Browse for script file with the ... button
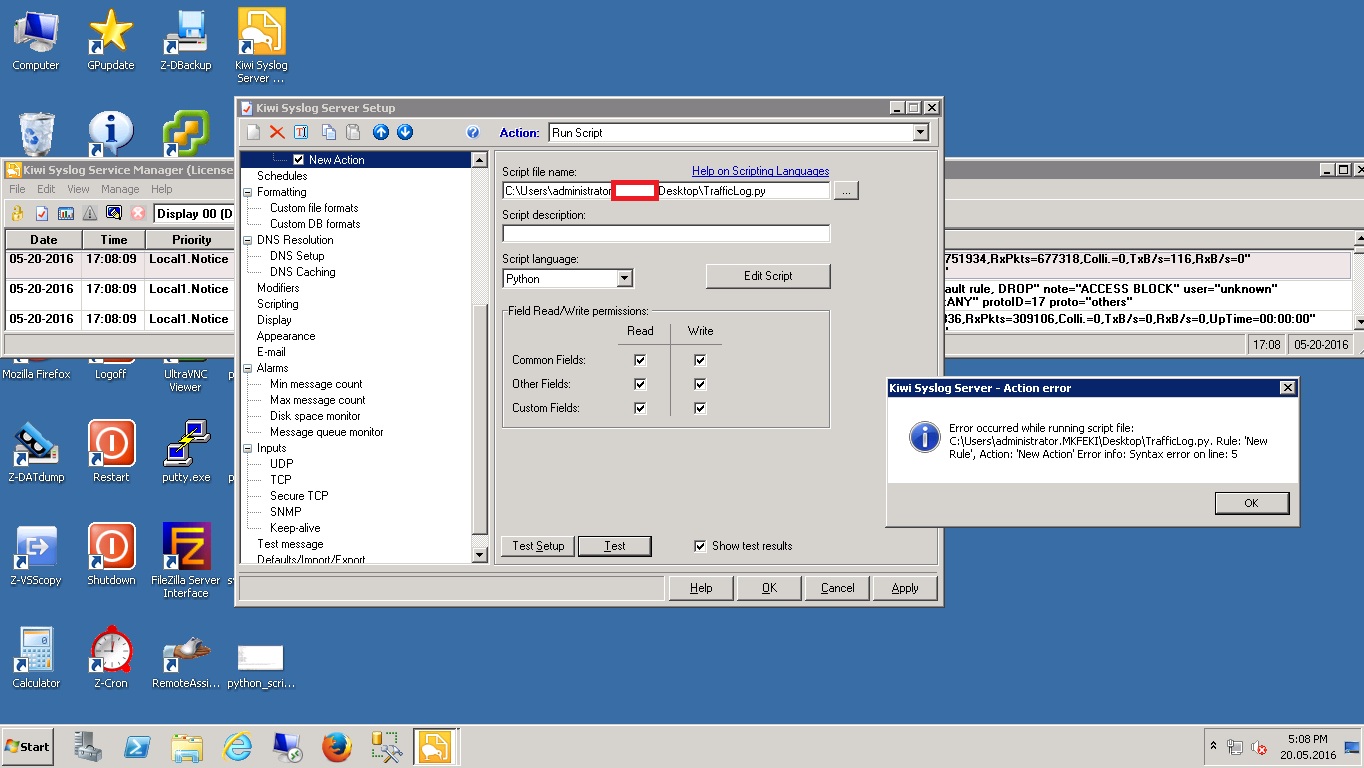This screenshot has height=768, width=1364. point(846,191)
